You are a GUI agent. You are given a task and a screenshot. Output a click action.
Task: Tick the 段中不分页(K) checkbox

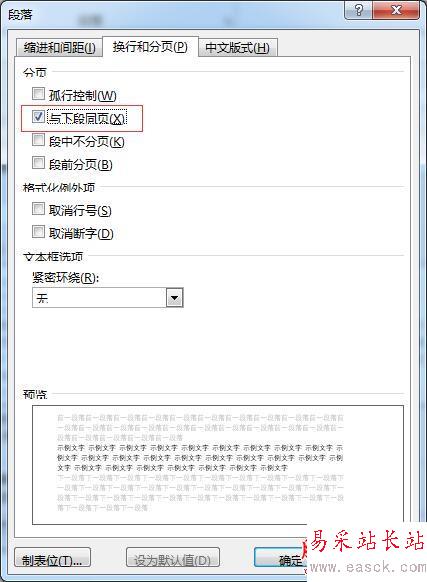point(38,140)
